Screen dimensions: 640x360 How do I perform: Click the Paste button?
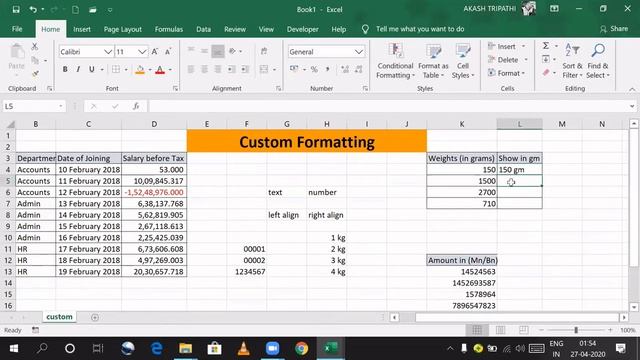point(16,57)
